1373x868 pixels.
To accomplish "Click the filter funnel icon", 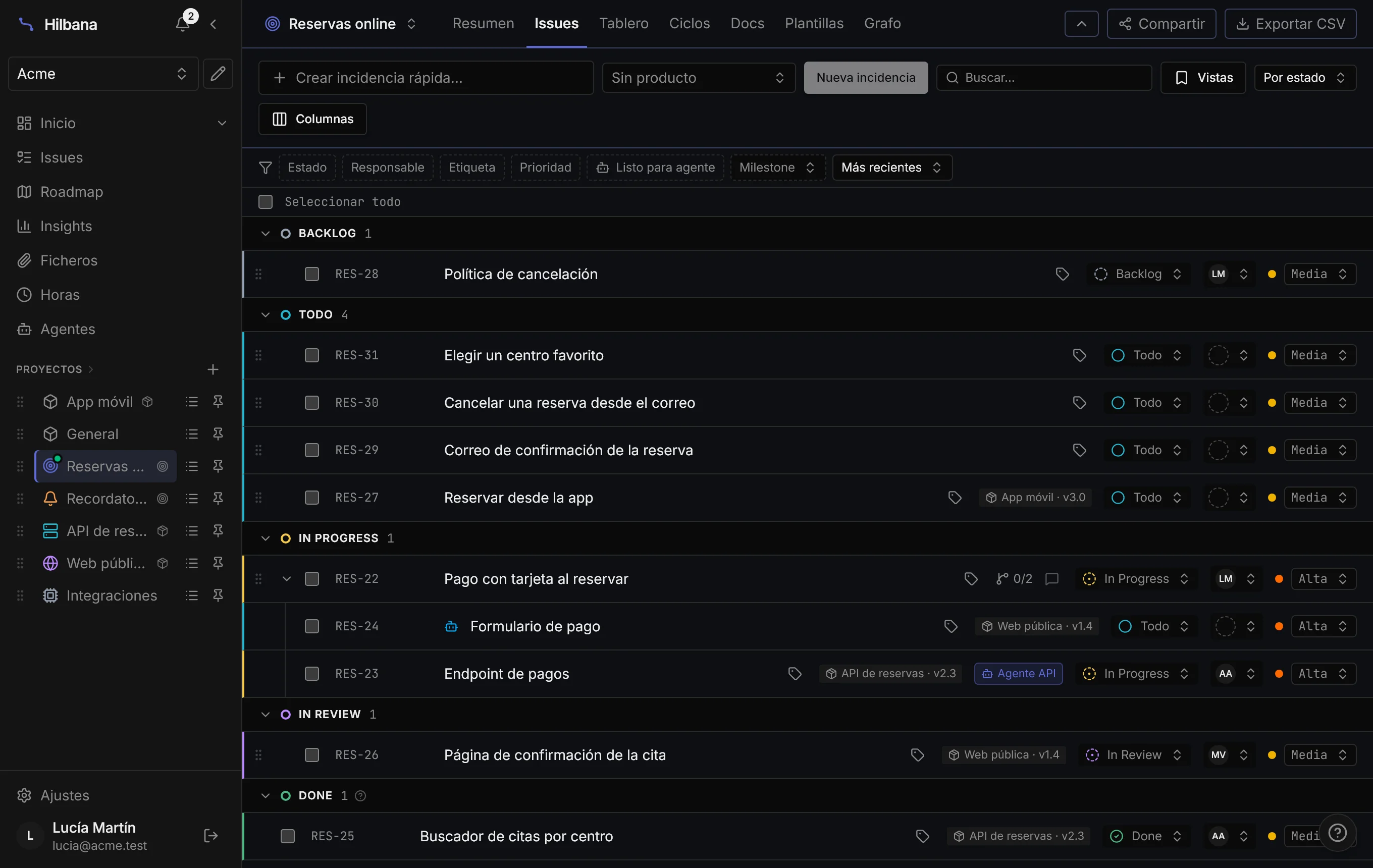I will click(265, 168).
